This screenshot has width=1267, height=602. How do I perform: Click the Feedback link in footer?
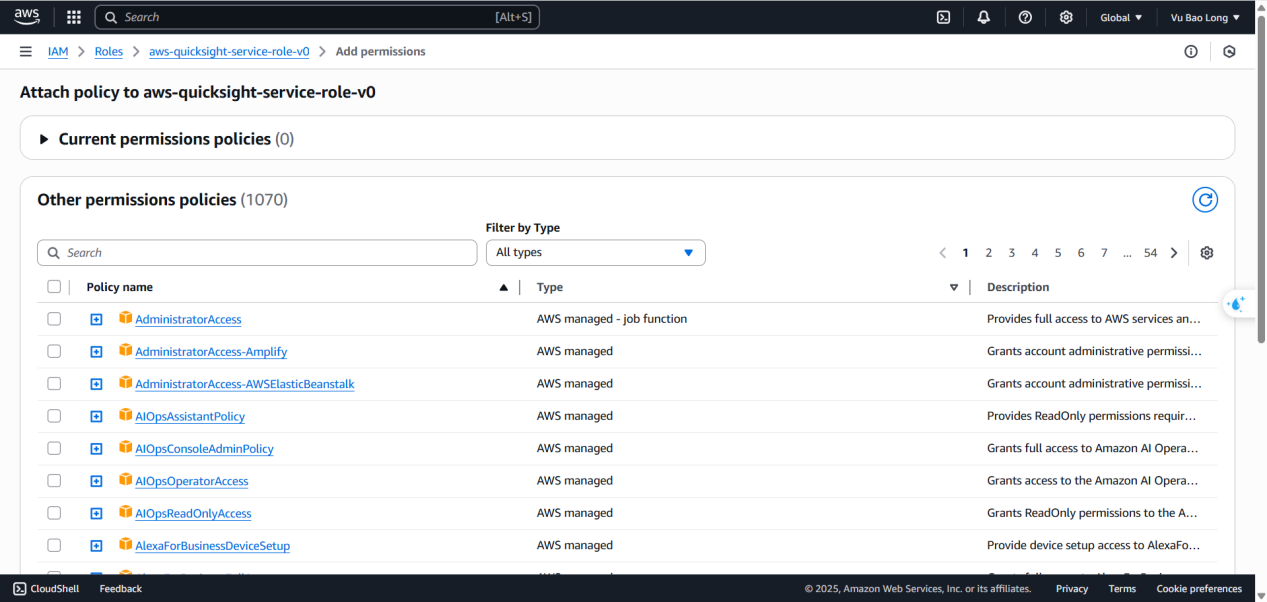[121, 589]
